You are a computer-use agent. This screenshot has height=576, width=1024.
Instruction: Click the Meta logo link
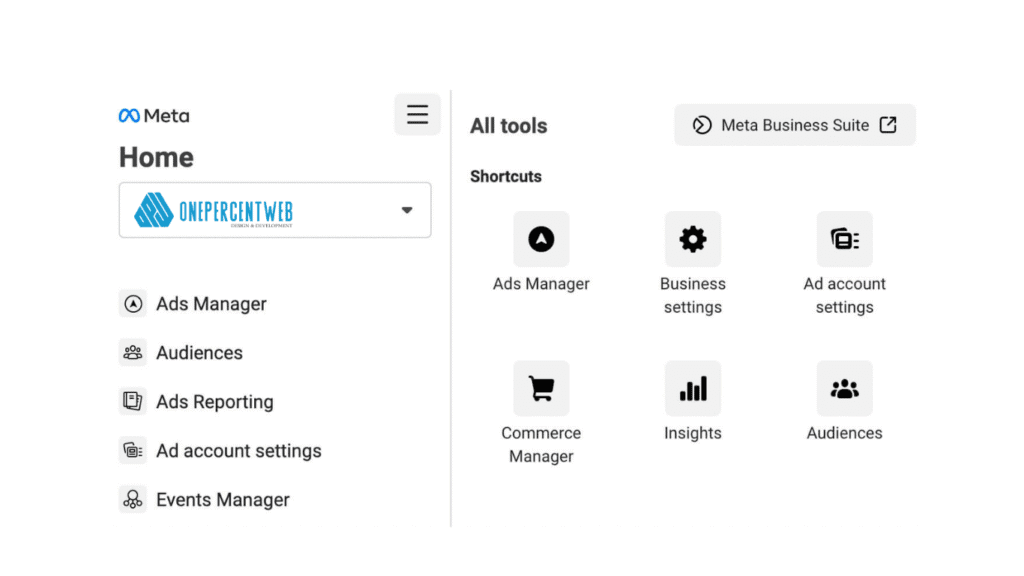[x=154, y=116]
